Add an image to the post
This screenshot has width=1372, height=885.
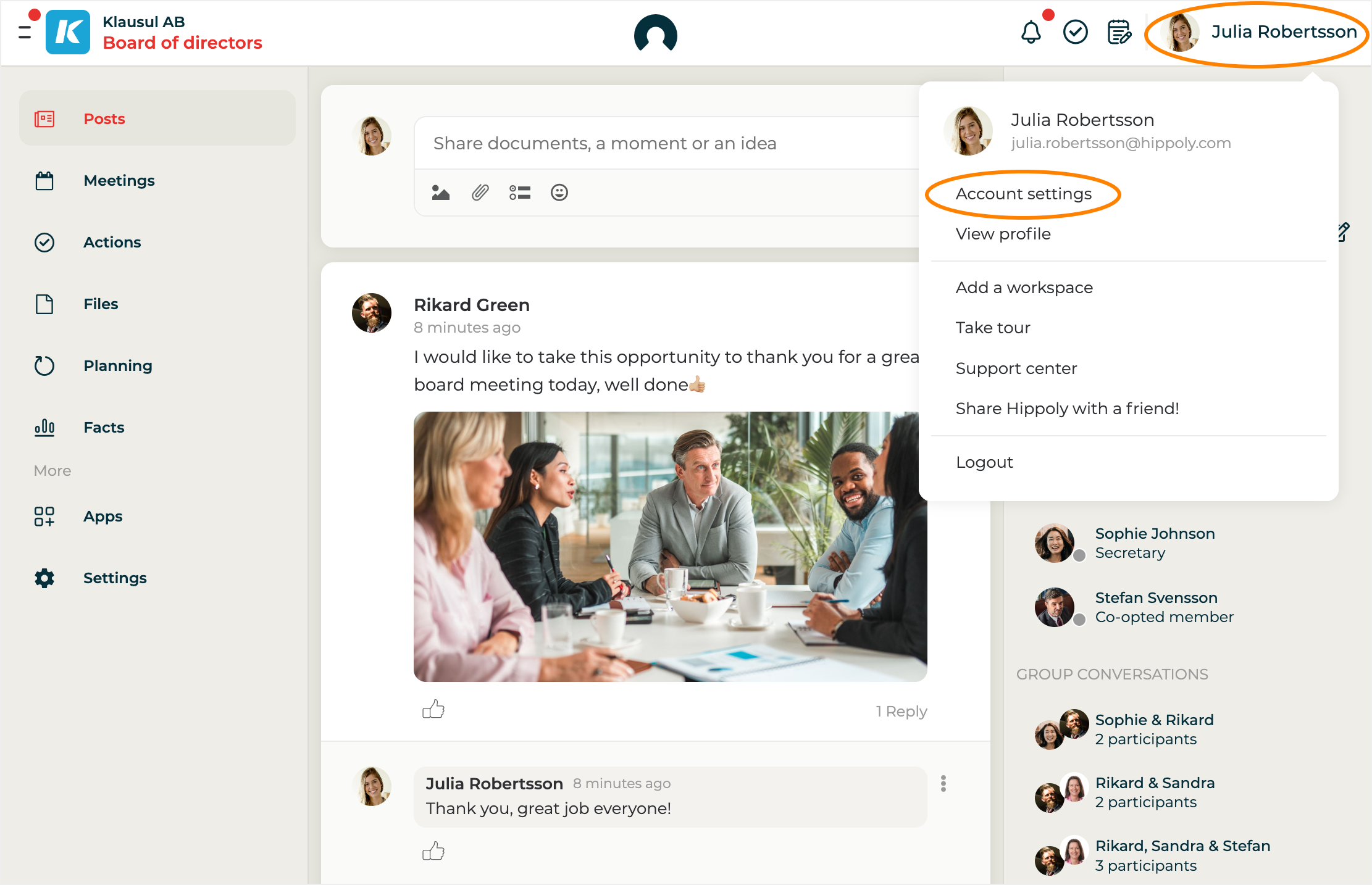tap(440, 193)
